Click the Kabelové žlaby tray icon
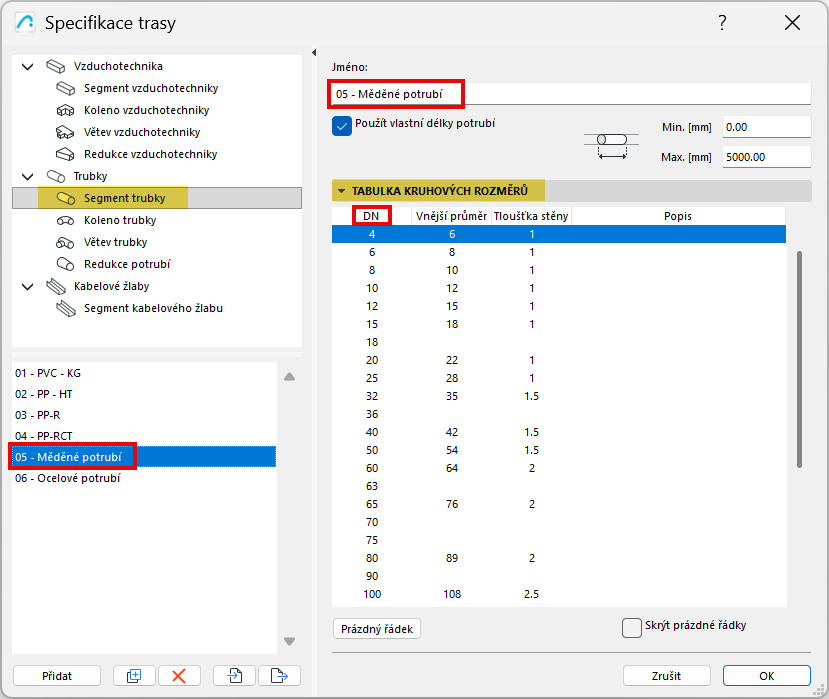 click(56, 287)
